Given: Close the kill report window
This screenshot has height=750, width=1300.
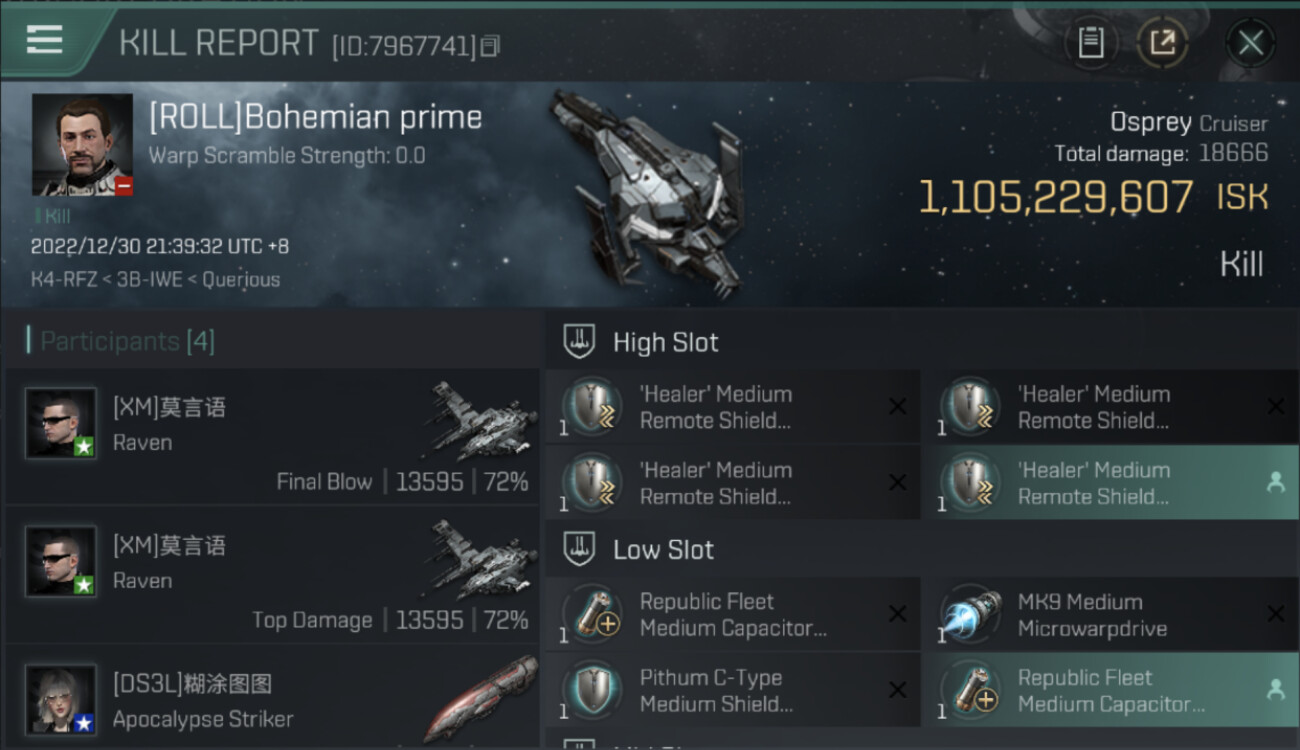Looking at the screenshot, I should (1250, 43).
